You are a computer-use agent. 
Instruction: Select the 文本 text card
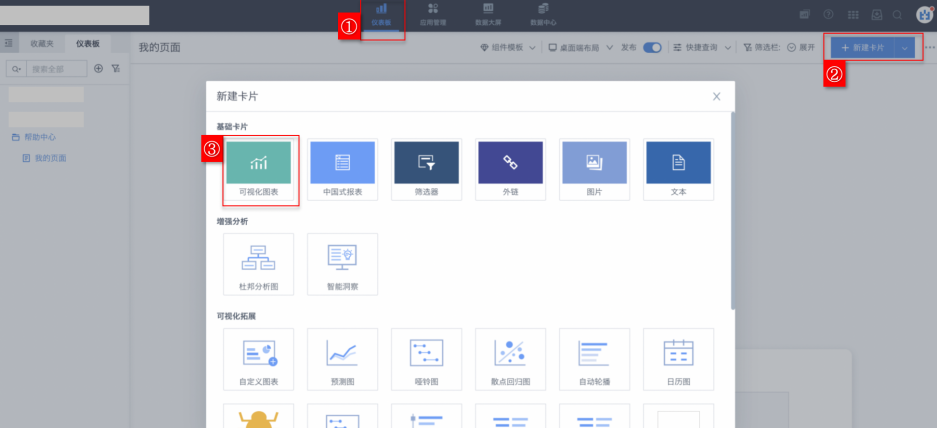(x=678, y=169)
